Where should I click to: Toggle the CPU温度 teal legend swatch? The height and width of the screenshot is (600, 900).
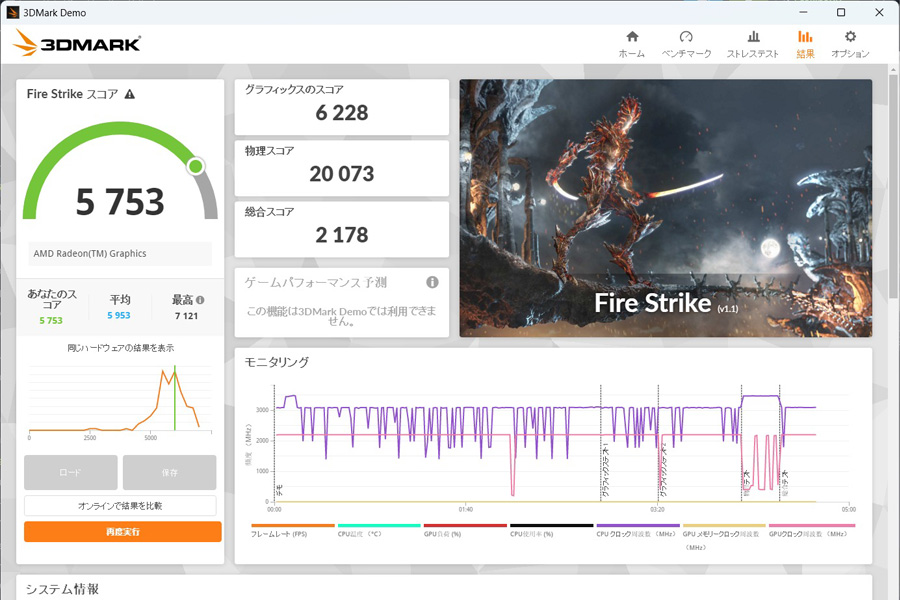tap(379, 525)
